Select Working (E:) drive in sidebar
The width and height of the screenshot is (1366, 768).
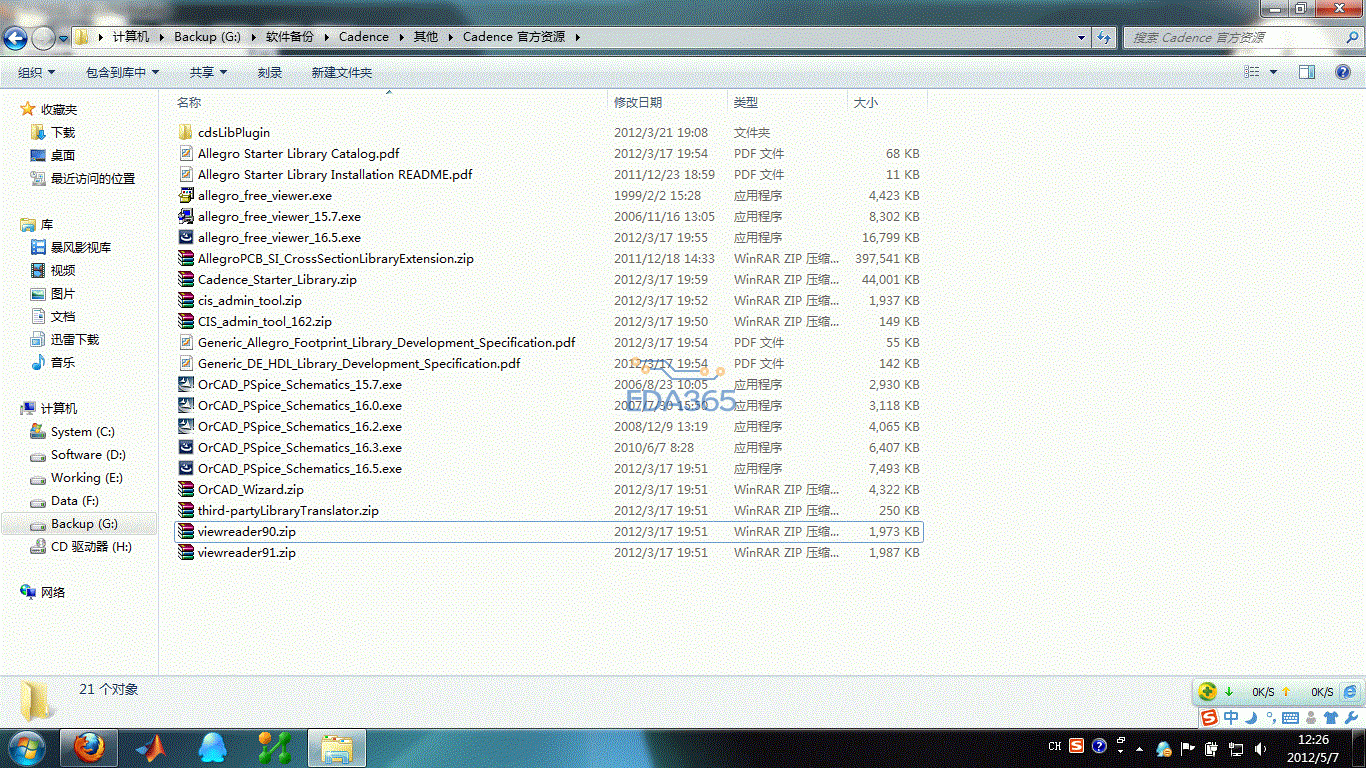87,477
